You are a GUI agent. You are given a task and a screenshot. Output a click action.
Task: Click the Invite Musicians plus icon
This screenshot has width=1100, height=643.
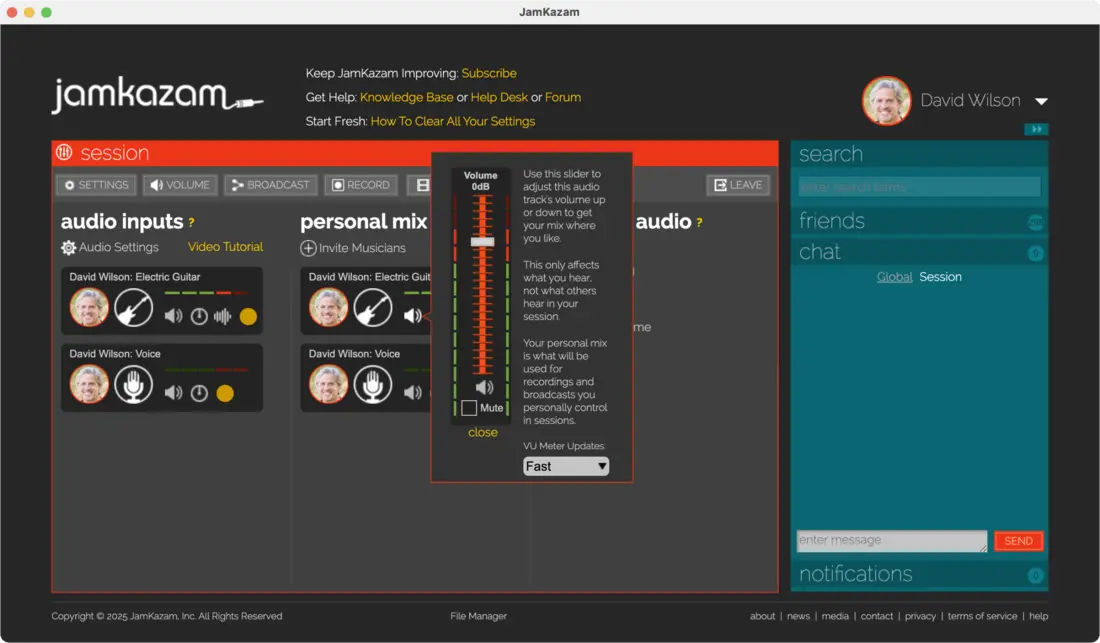tap(308, 248)
